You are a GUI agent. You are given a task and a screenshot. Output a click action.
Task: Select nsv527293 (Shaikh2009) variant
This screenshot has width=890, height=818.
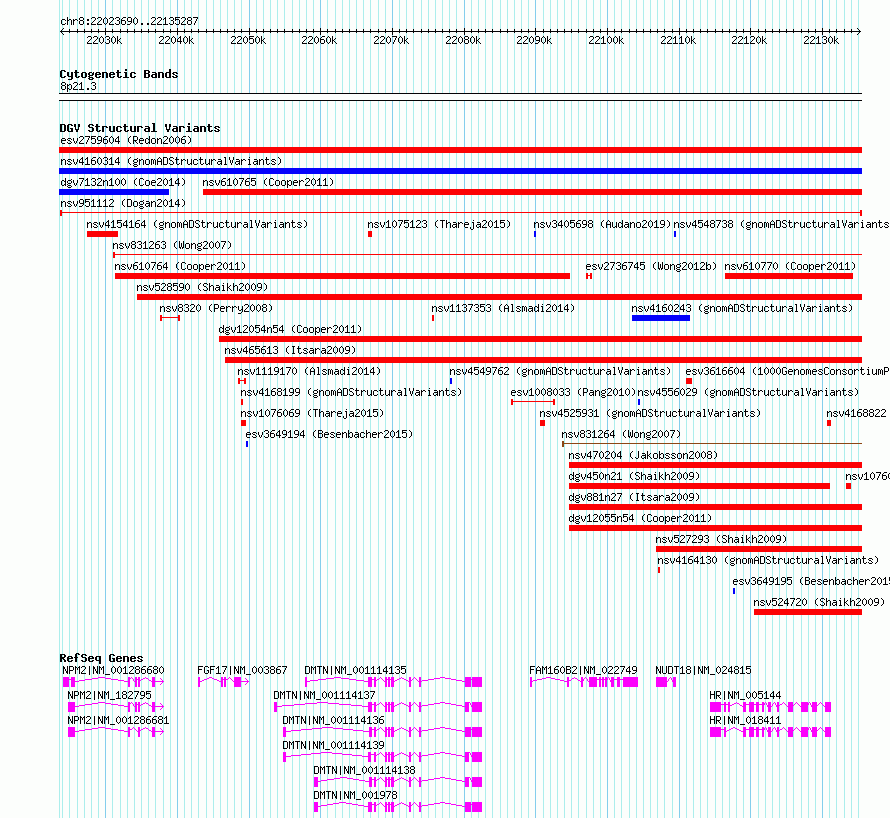pos(759,549)
